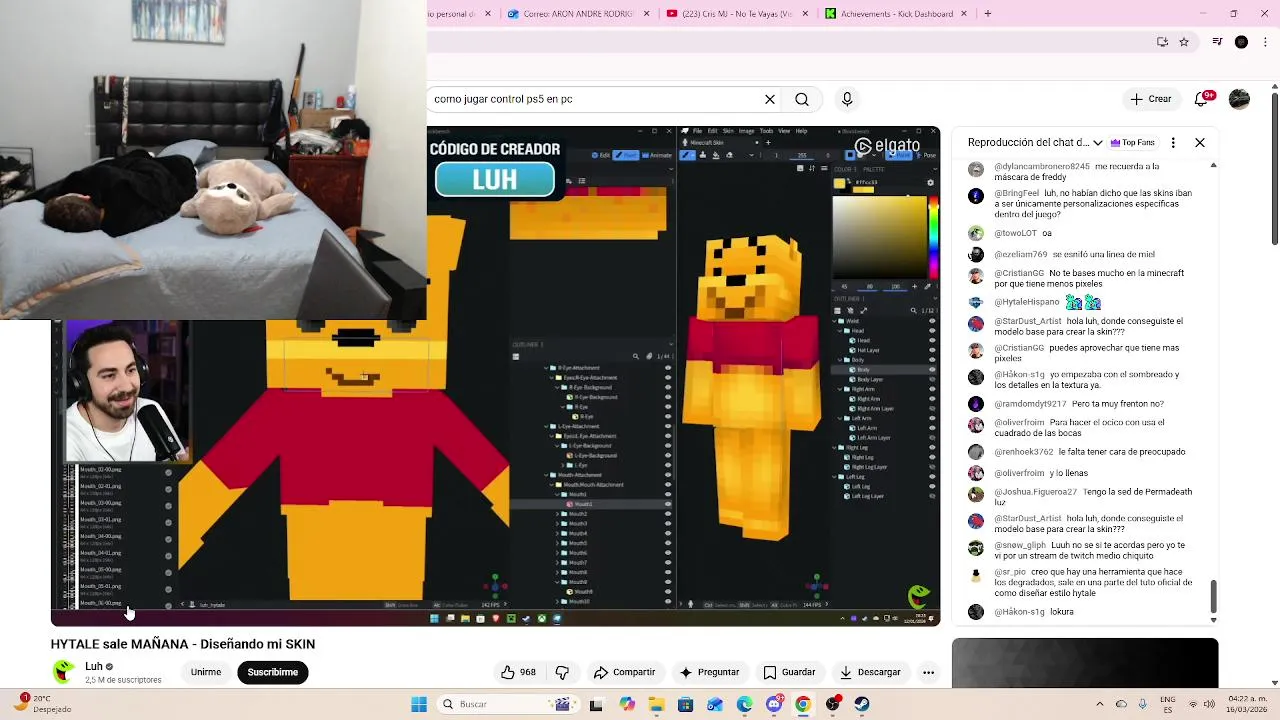Open Microsoft Edge from the taskbar
This screenshot has height=720, width=1280.
pyautogui.click(x=745, y=704)
